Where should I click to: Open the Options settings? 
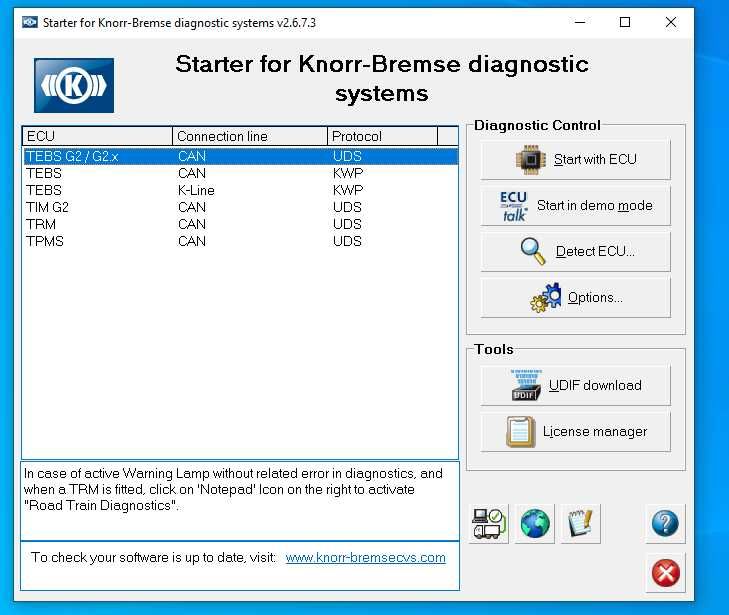pyautogui.click(x=575, y=298)
